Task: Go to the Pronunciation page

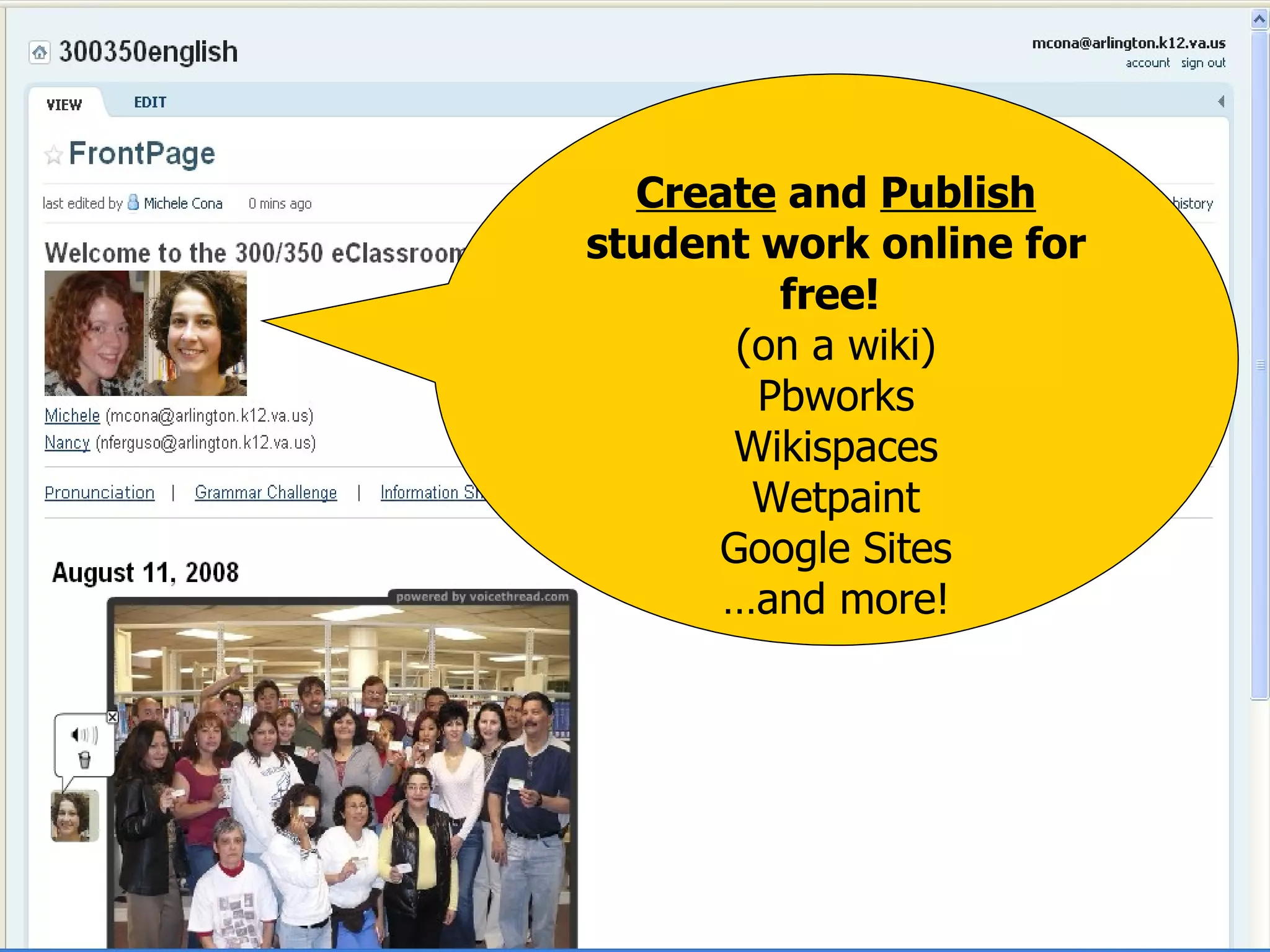Action: coord(99,492)
